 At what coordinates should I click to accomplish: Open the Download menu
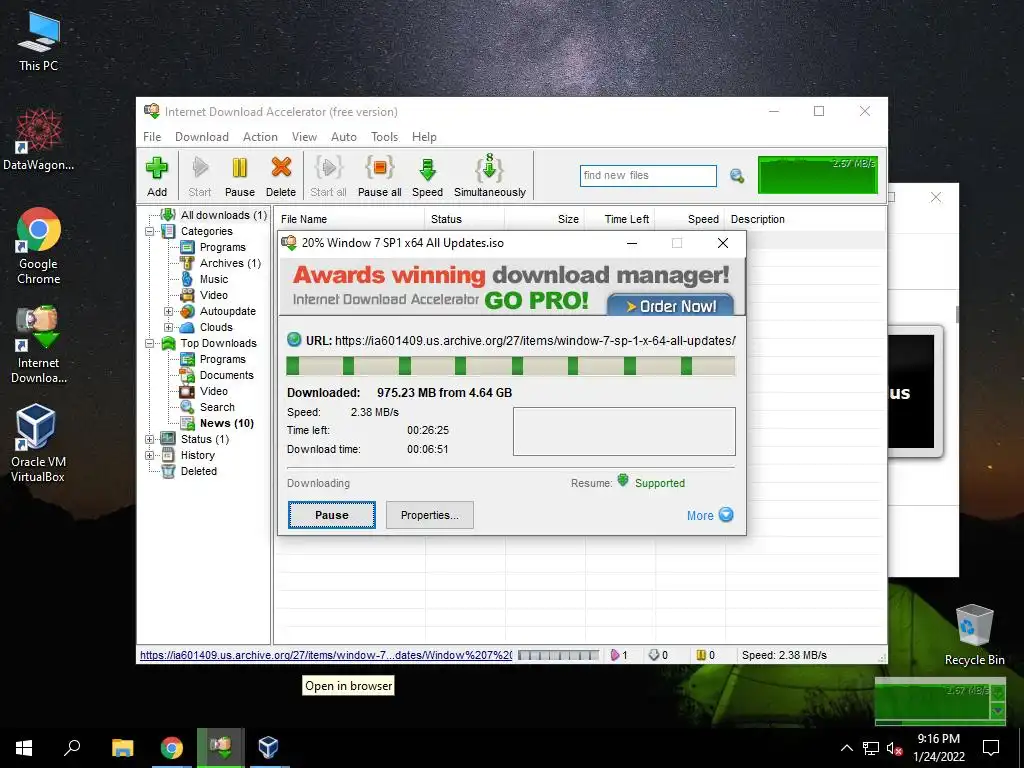202,136
